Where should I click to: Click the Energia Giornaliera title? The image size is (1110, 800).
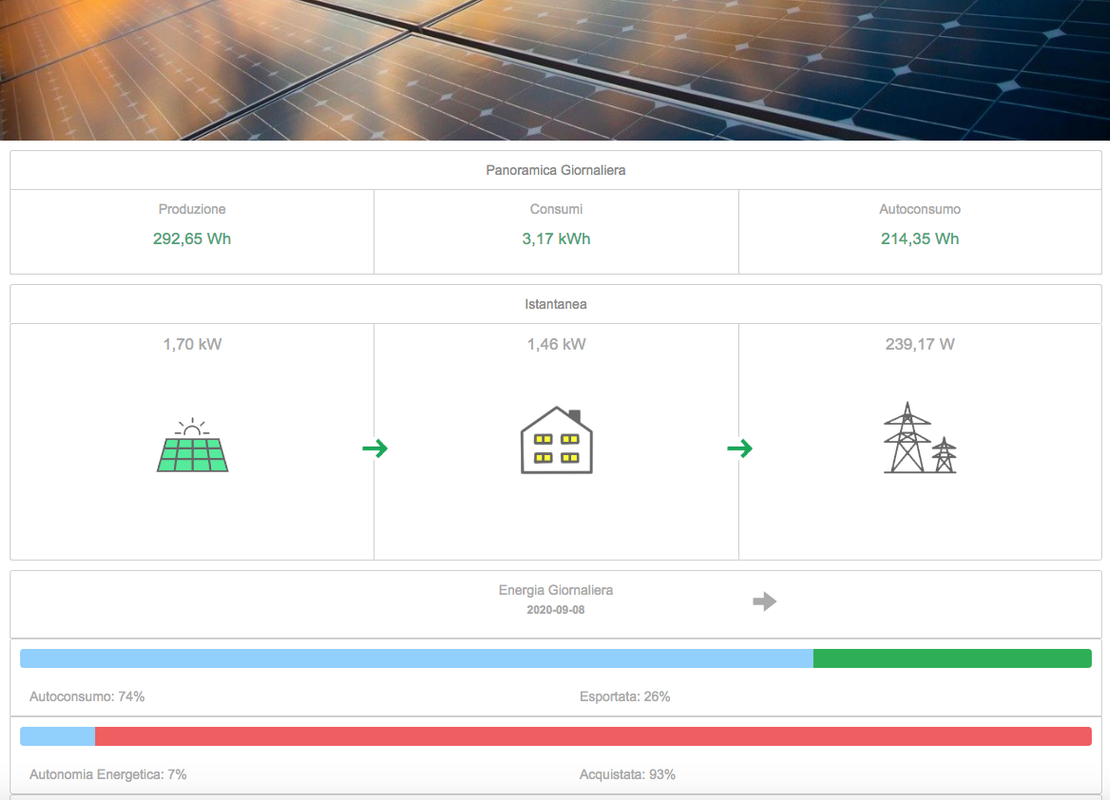[x=556, y=590]
